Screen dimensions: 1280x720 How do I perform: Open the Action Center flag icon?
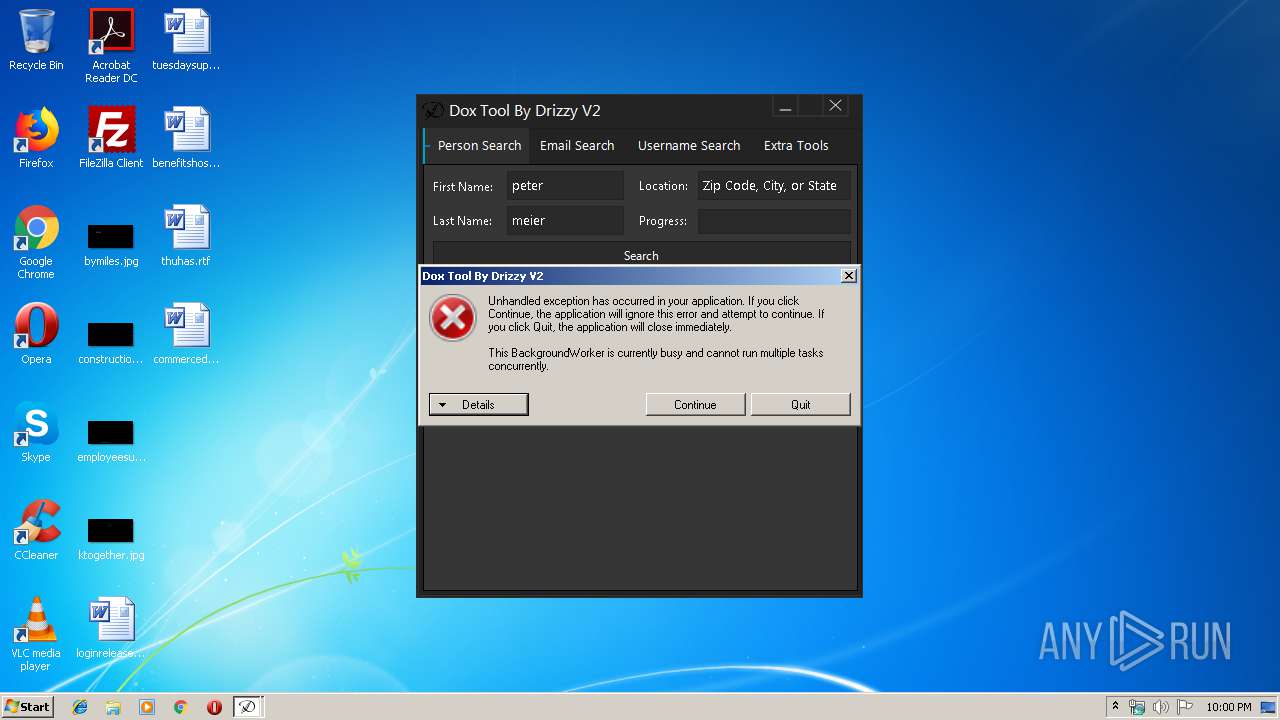pos(1184,707)
